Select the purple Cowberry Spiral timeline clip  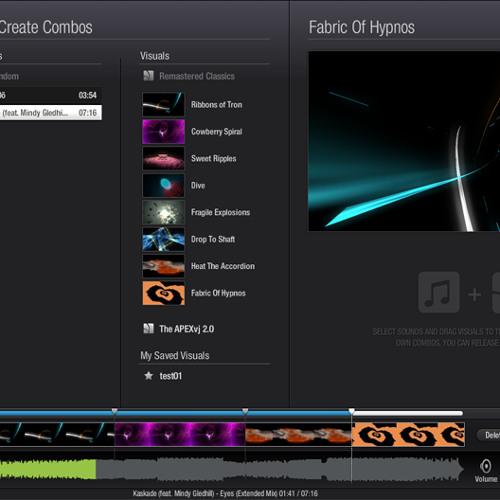180,434
